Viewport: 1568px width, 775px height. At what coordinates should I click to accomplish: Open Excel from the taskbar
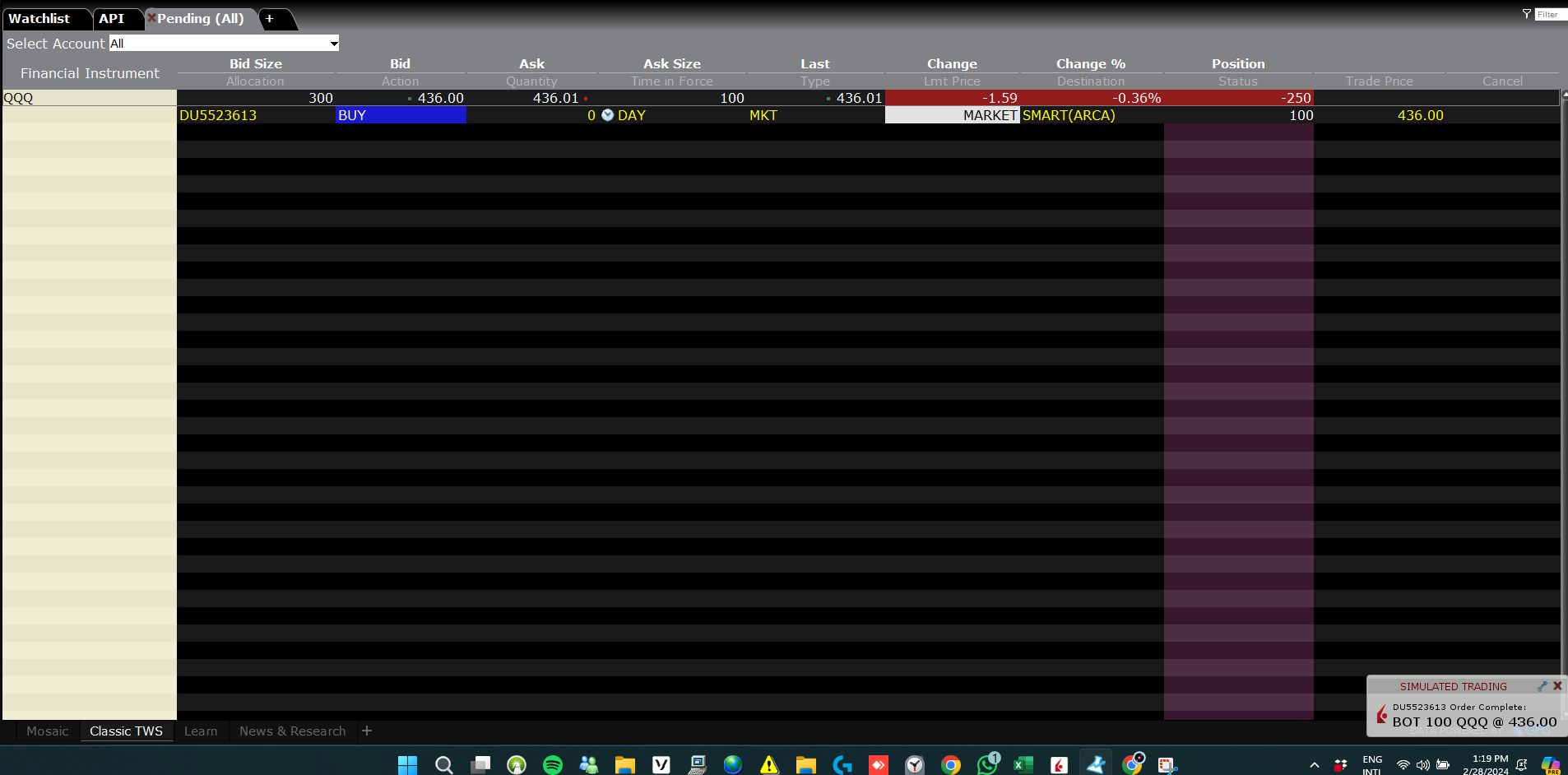click(x=1023, y=765)
